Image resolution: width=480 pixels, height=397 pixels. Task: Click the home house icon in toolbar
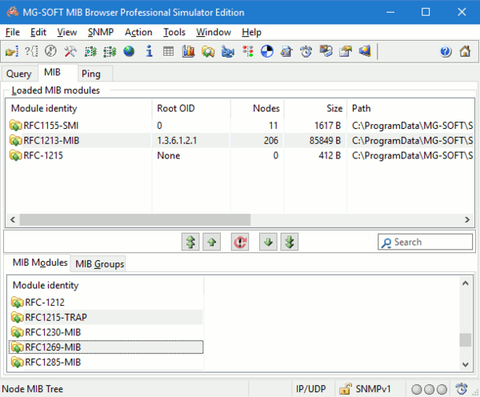(465, 52)
